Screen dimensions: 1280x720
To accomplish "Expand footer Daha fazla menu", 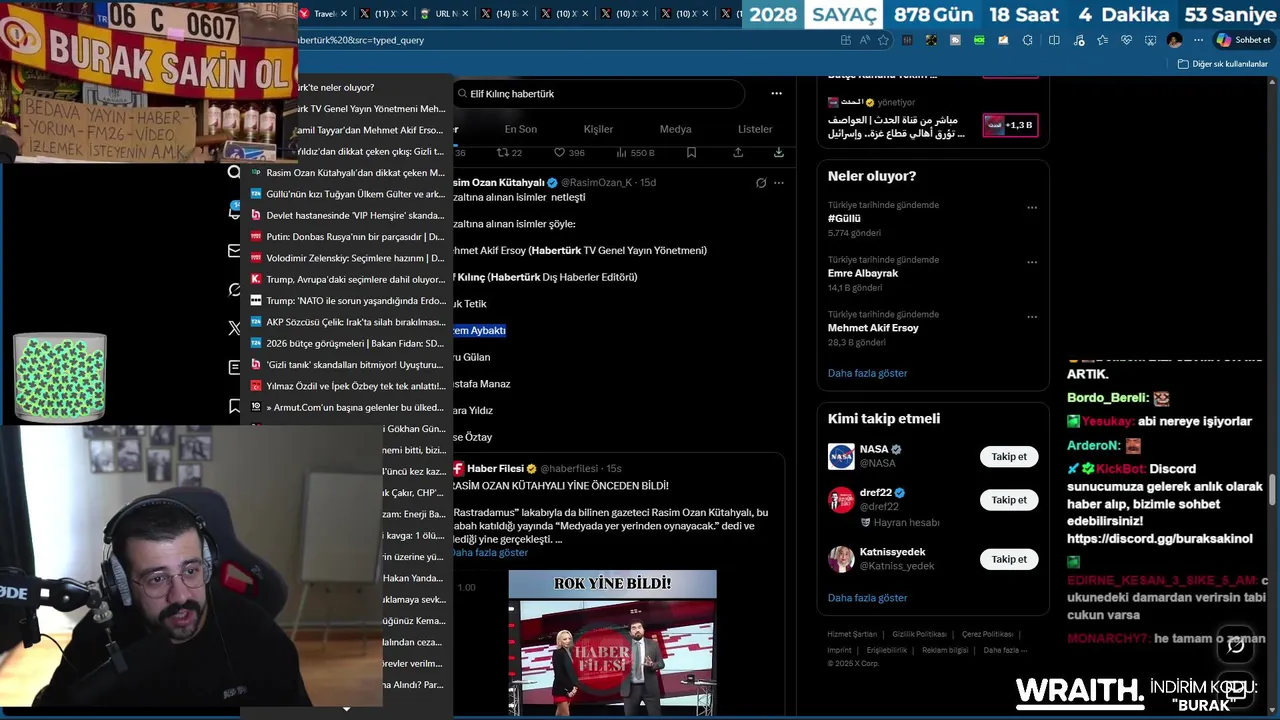I will [1005, 650].
